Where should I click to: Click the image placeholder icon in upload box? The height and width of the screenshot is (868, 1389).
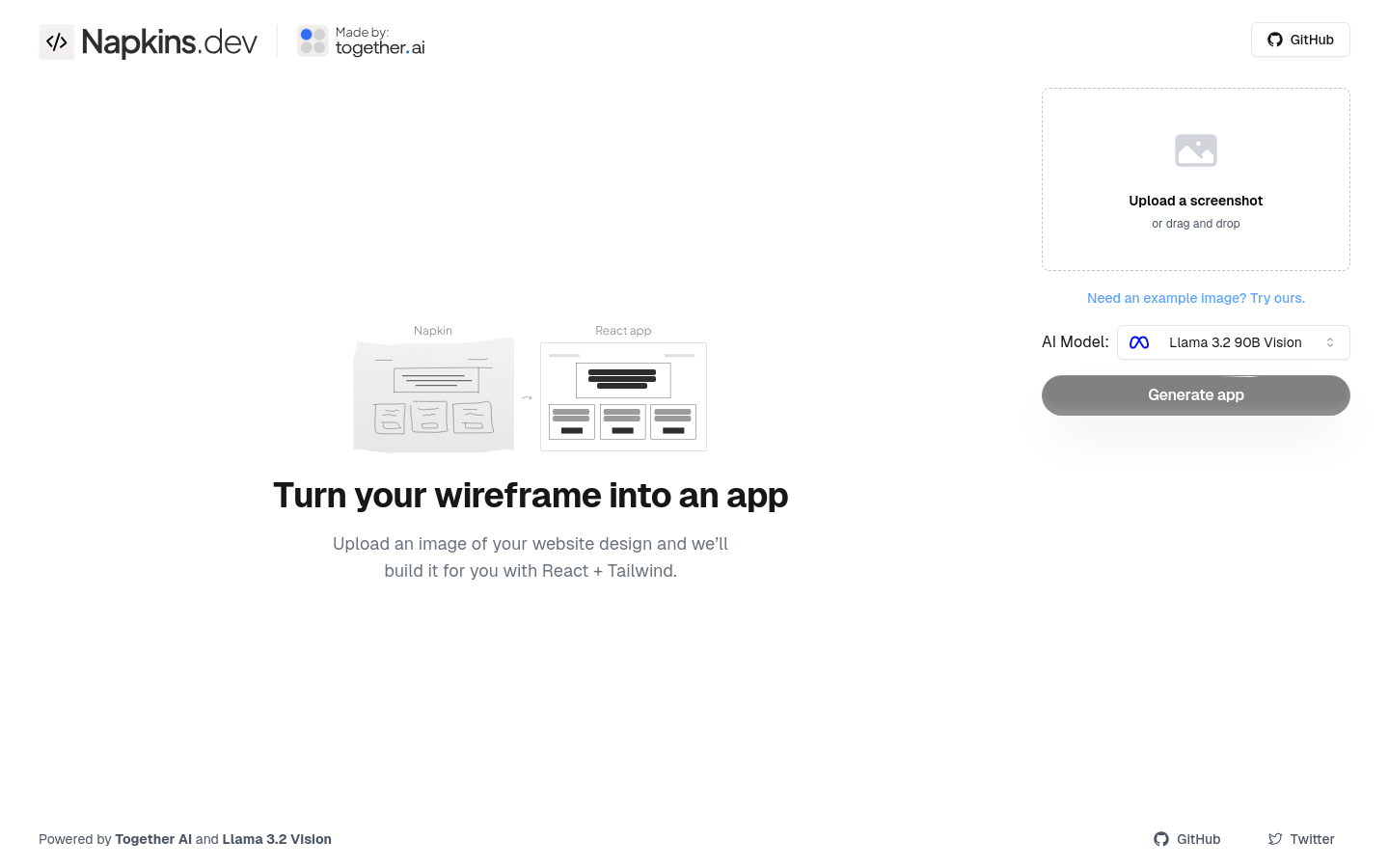[x=1195, y=150]
